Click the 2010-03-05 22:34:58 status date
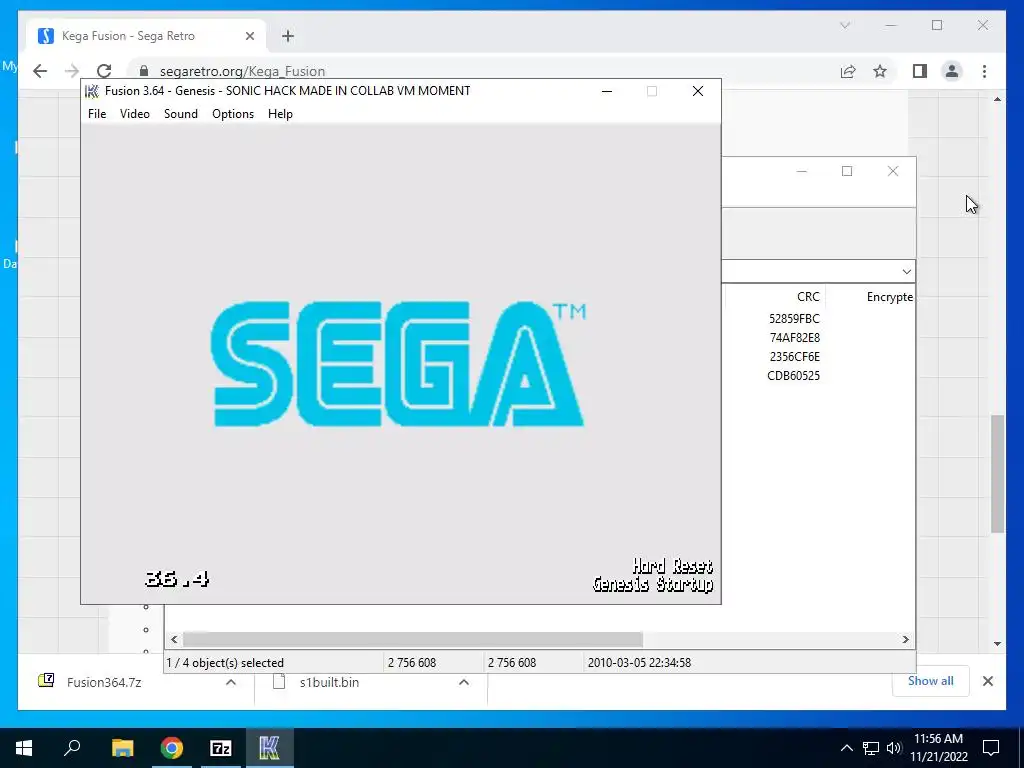 [x=639, y=663]
